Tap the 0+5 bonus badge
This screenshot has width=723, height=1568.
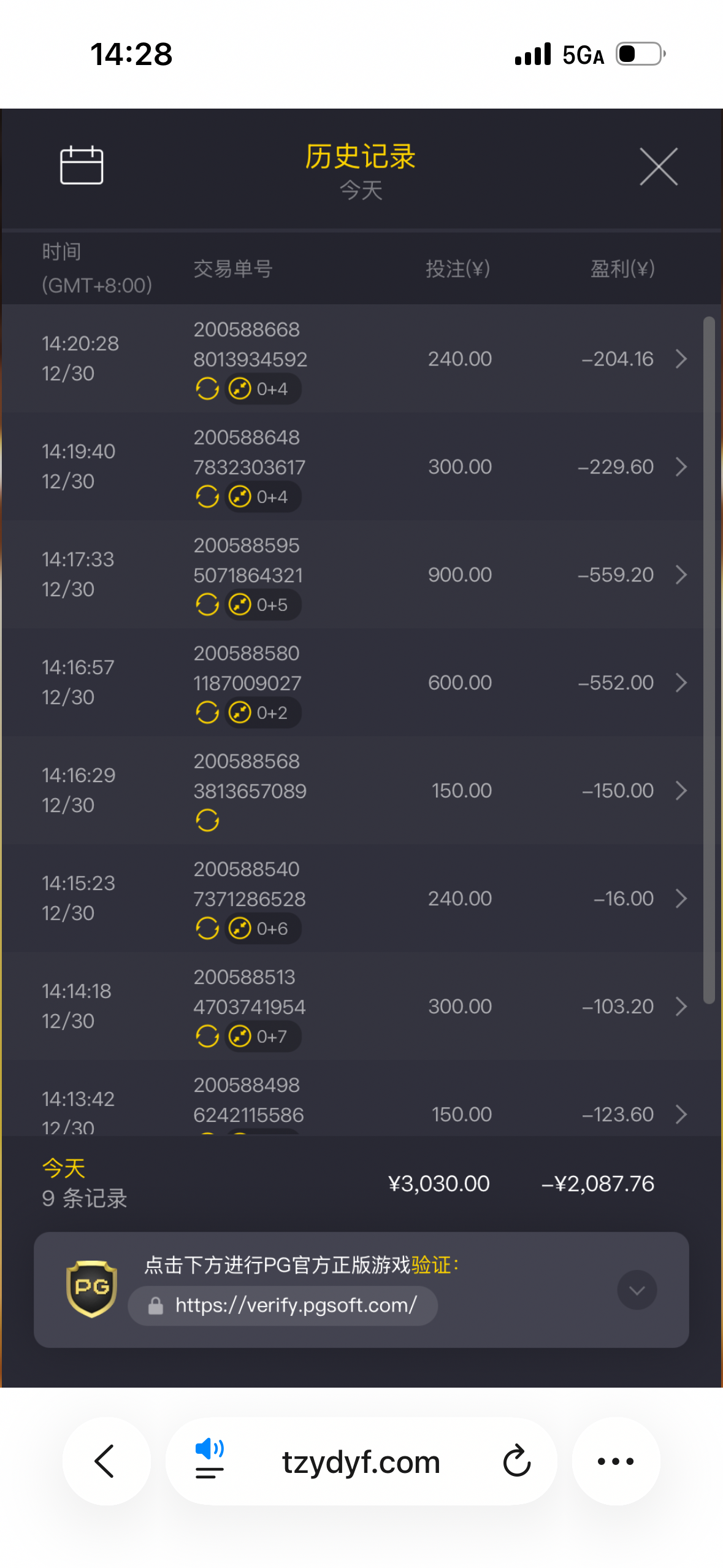coord(263,605)
